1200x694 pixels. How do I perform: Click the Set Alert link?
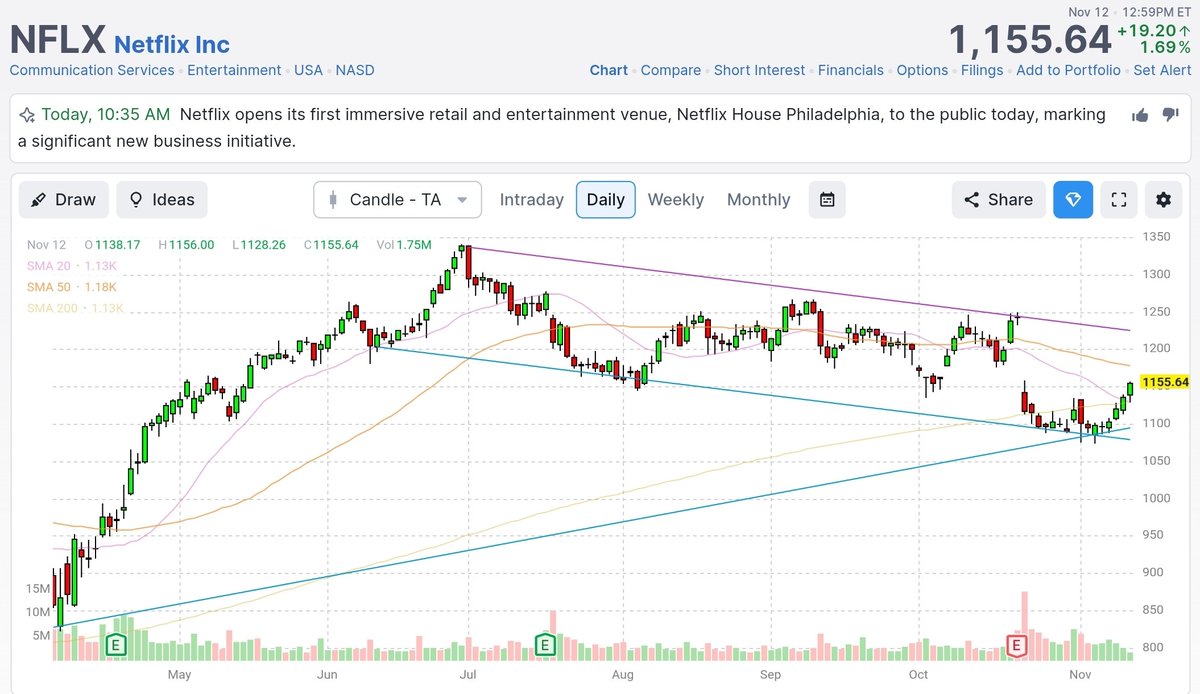click(x=1162, y=70)
